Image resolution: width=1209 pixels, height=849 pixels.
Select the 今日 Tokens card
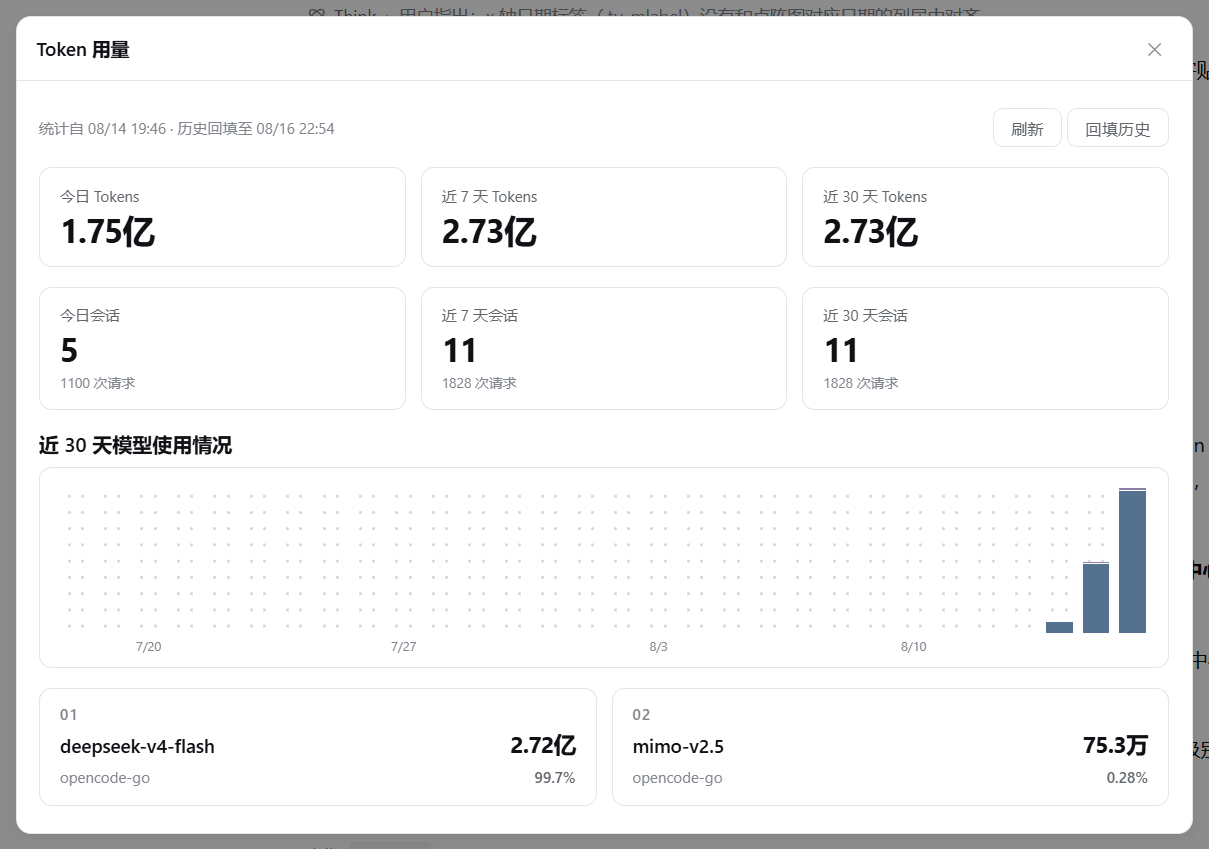222,217
